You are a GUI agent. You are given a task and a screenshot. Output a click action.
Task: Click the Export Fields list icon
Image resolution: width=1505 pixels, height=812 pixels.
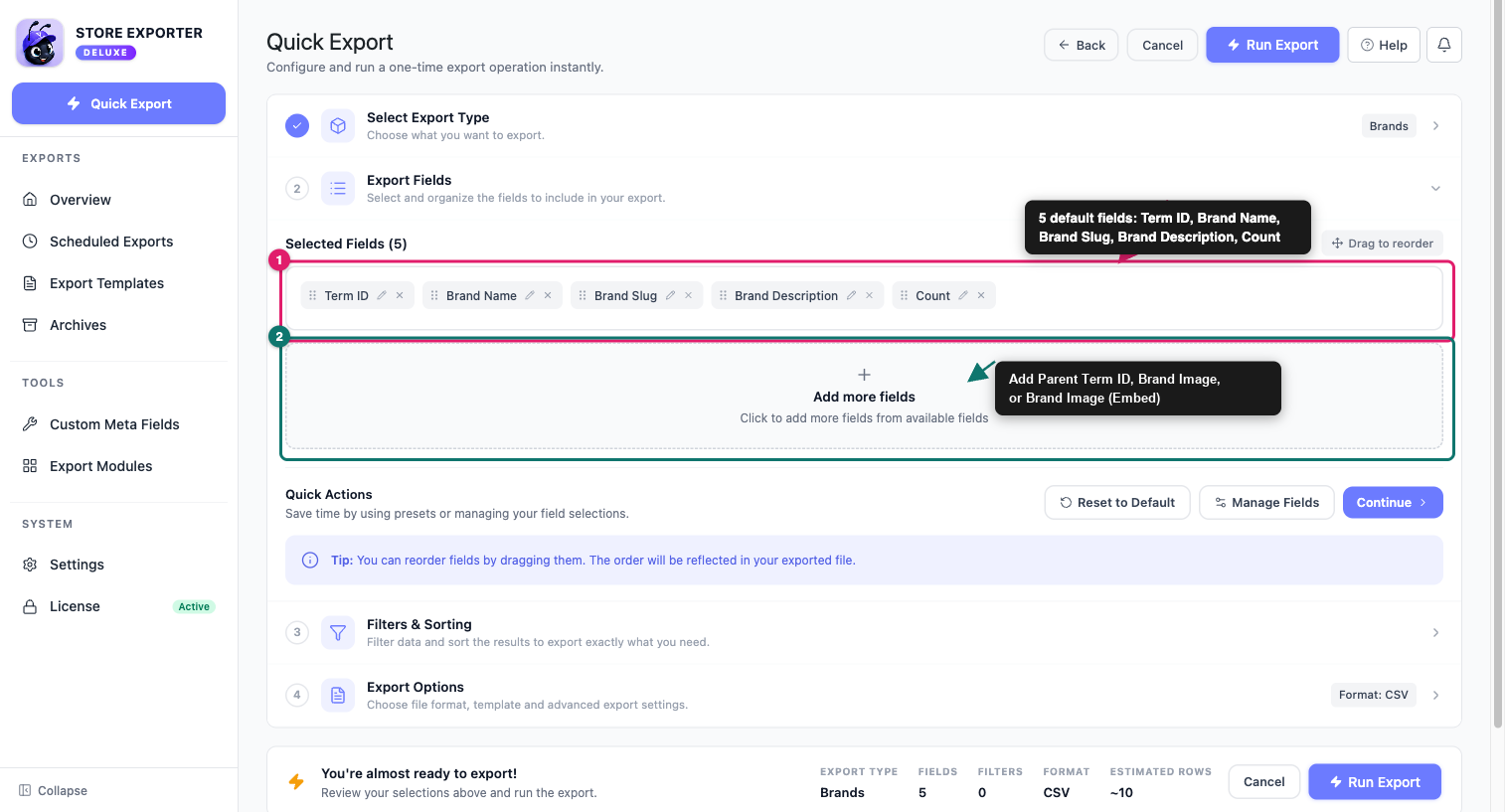coord(338,188)
